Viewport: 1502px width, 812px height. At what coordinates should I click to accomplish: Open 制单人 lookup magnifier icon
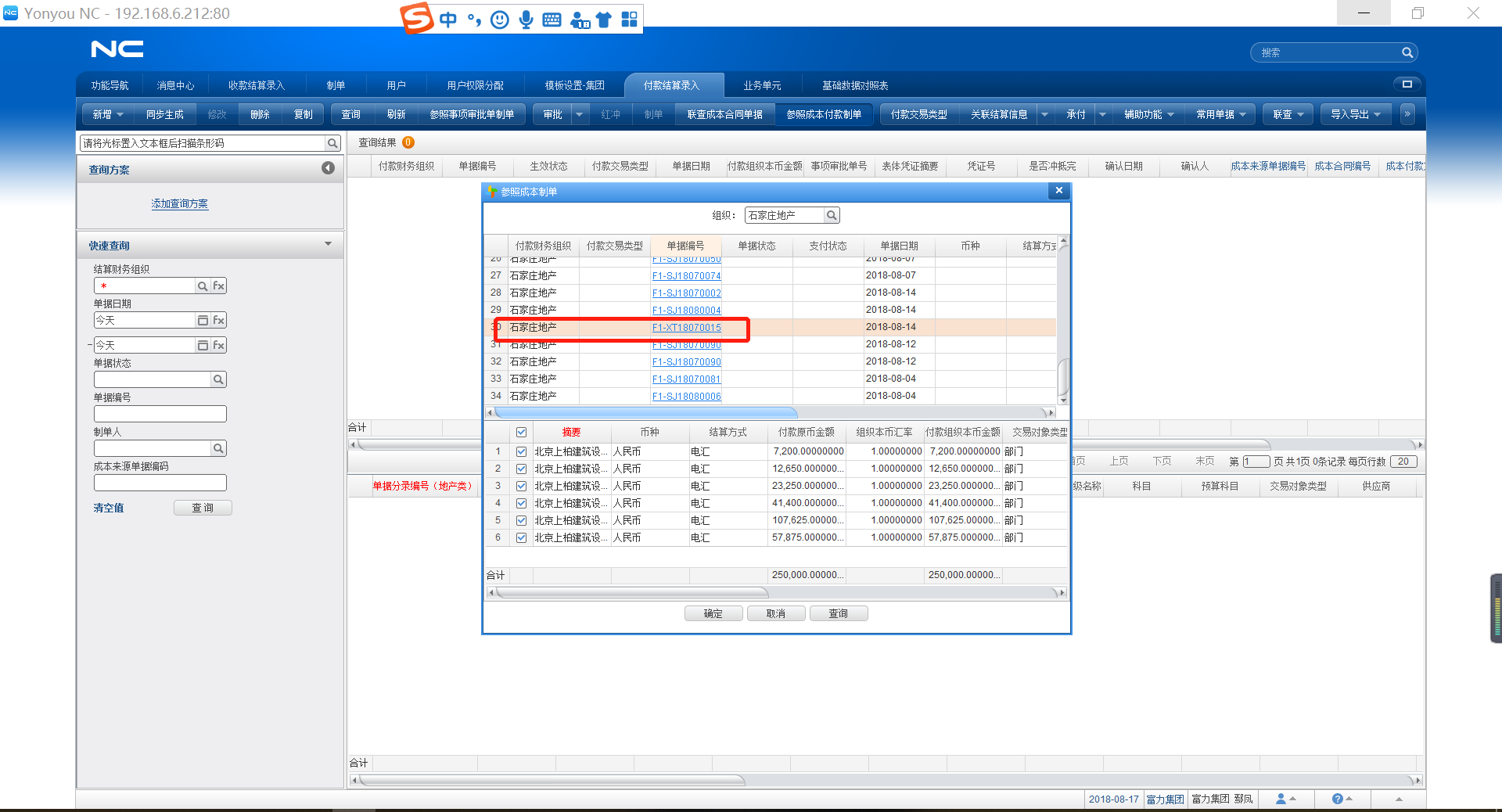point(218,449)
